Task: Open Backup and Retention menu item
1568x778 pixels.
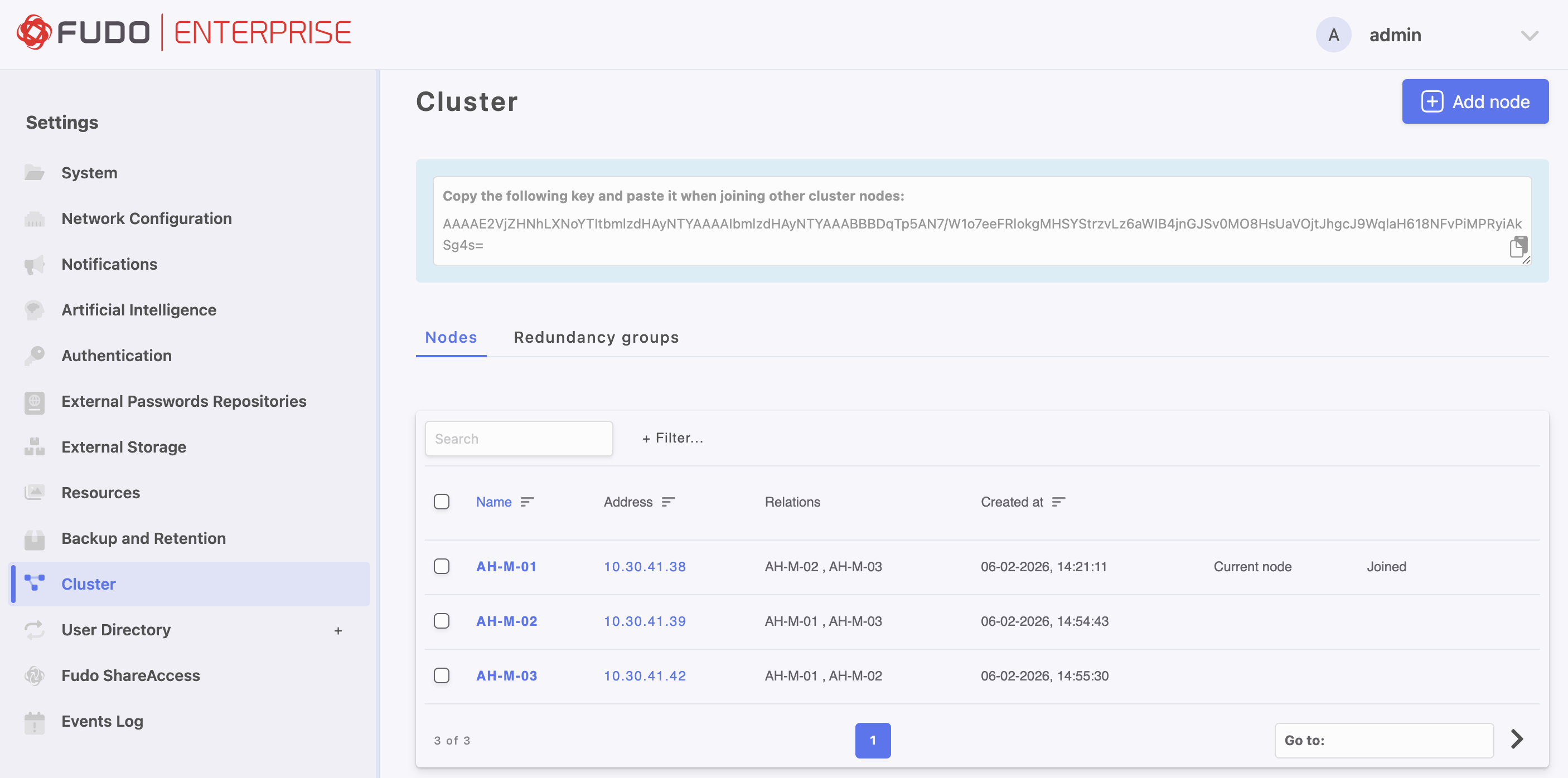Action: (143, 538)
